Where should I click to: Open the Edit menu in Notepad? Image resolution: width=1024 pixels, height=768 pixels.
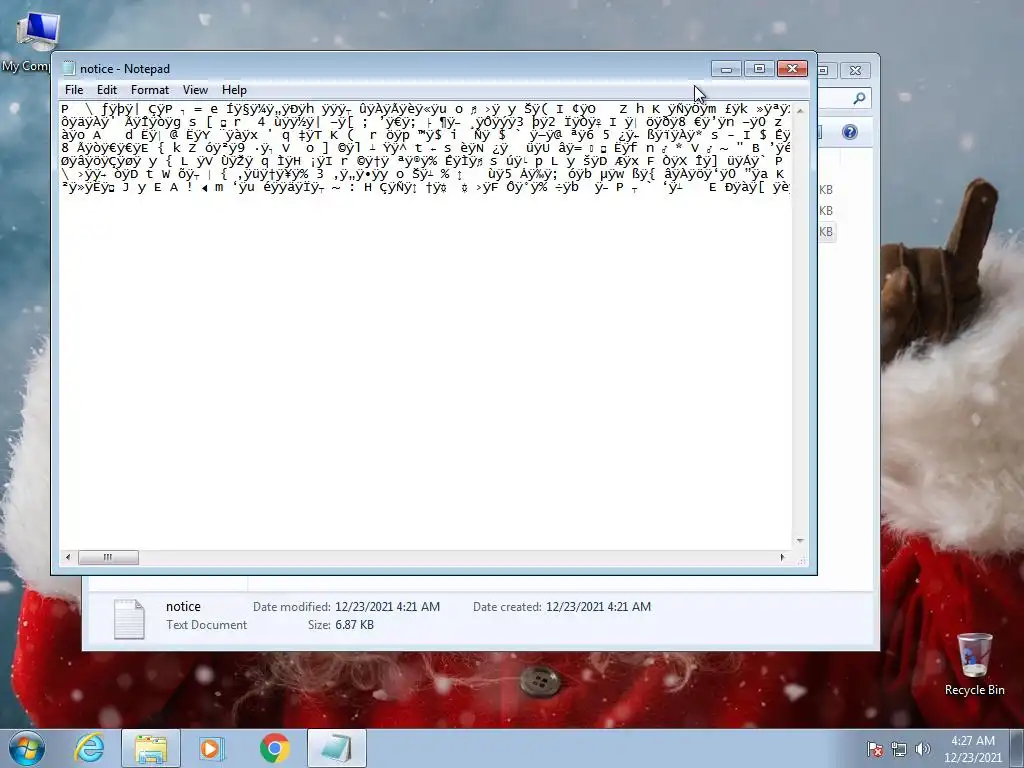pos(106,90)
